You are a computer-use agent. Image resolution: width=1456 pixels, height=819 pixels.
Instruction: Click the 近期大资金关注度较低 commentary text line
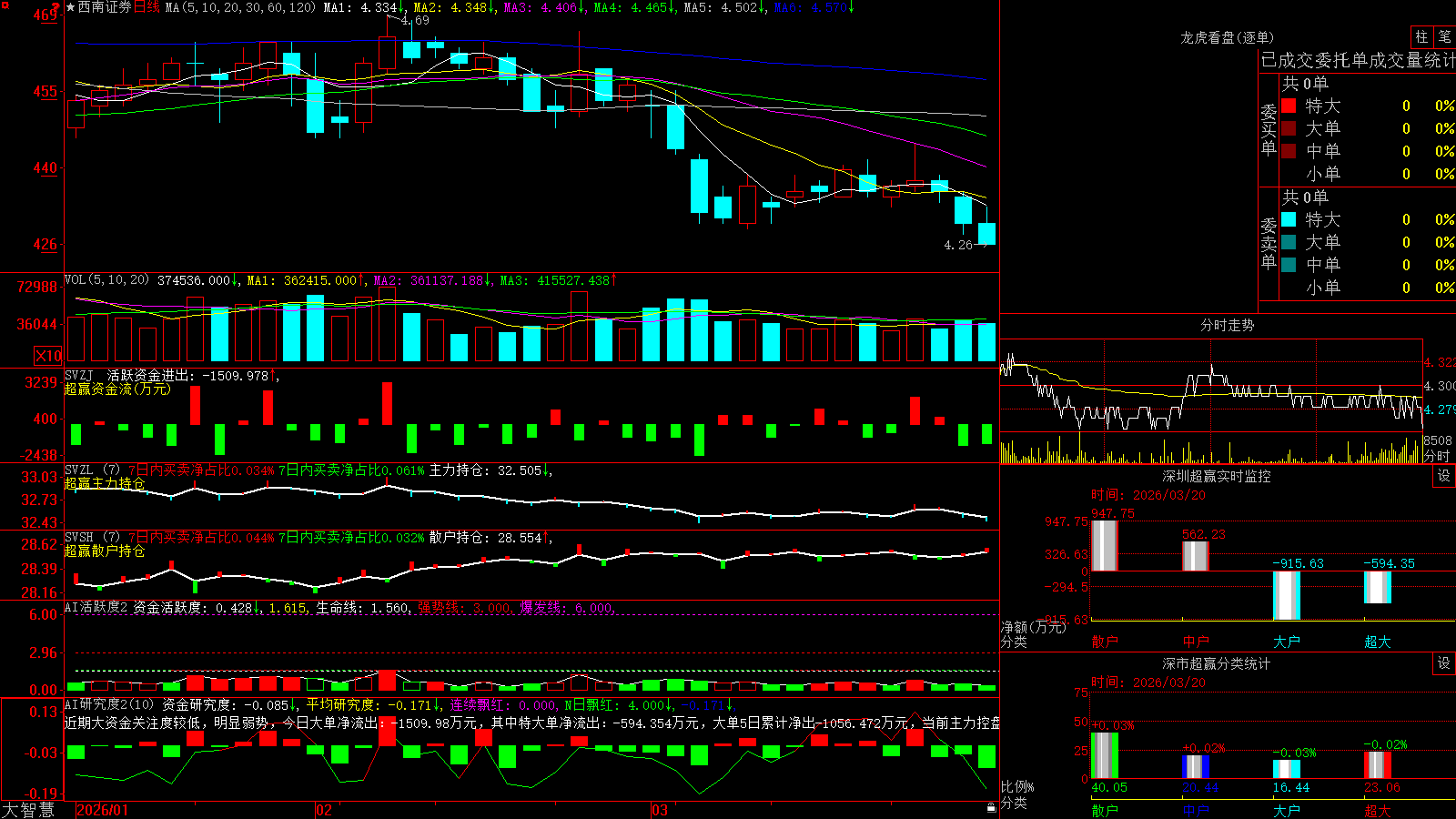click(x=531, y=723)
